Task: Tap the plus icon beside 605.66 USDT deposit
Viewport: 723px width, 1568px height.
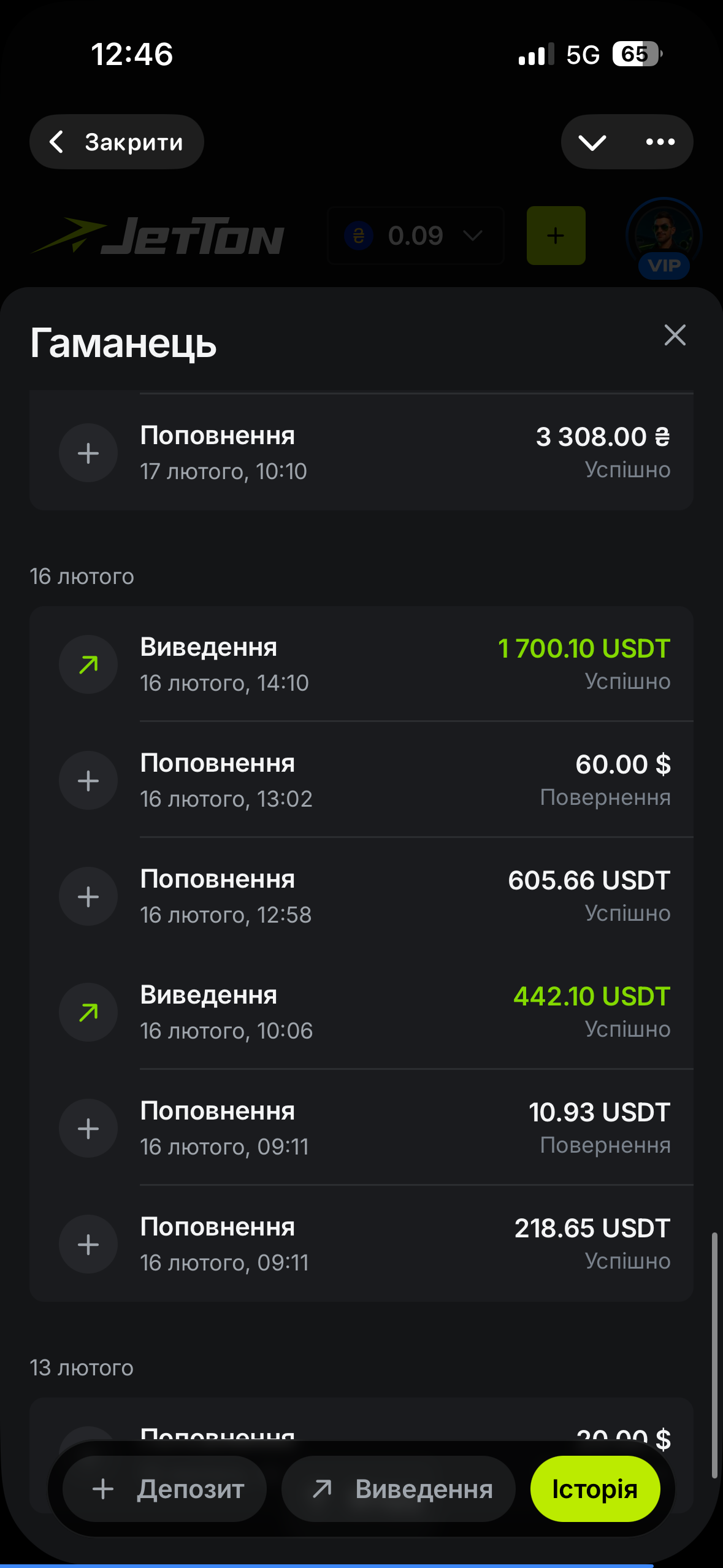Action: coord(88,896)
